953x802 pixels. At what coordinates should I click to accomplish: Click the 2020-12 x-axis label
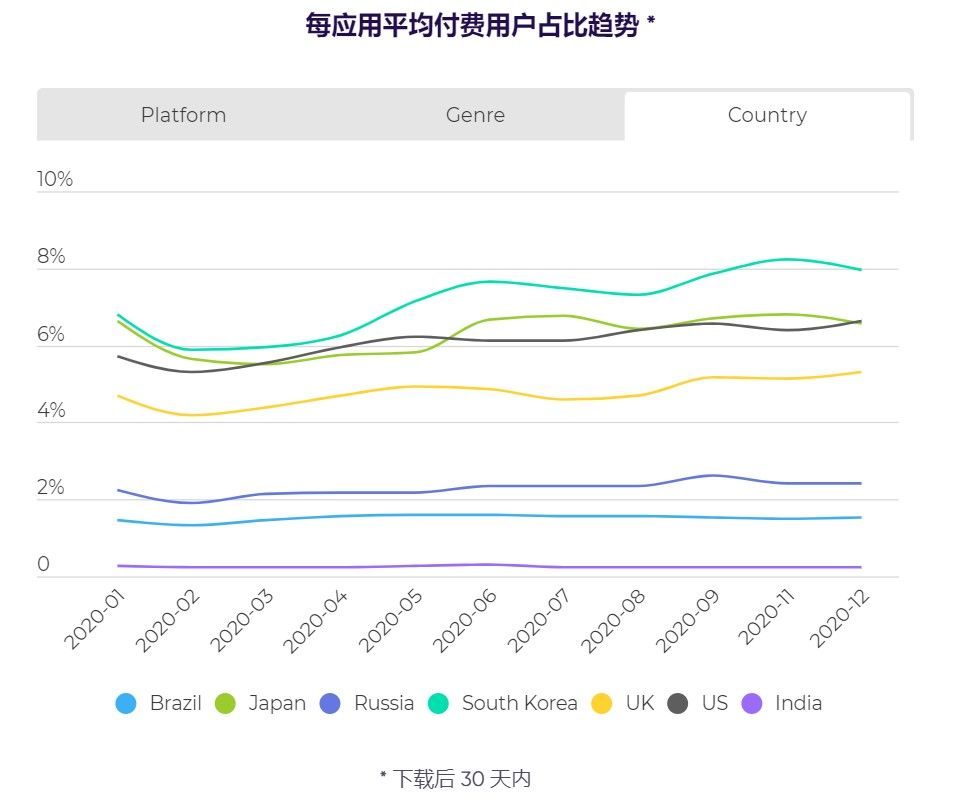840,617
